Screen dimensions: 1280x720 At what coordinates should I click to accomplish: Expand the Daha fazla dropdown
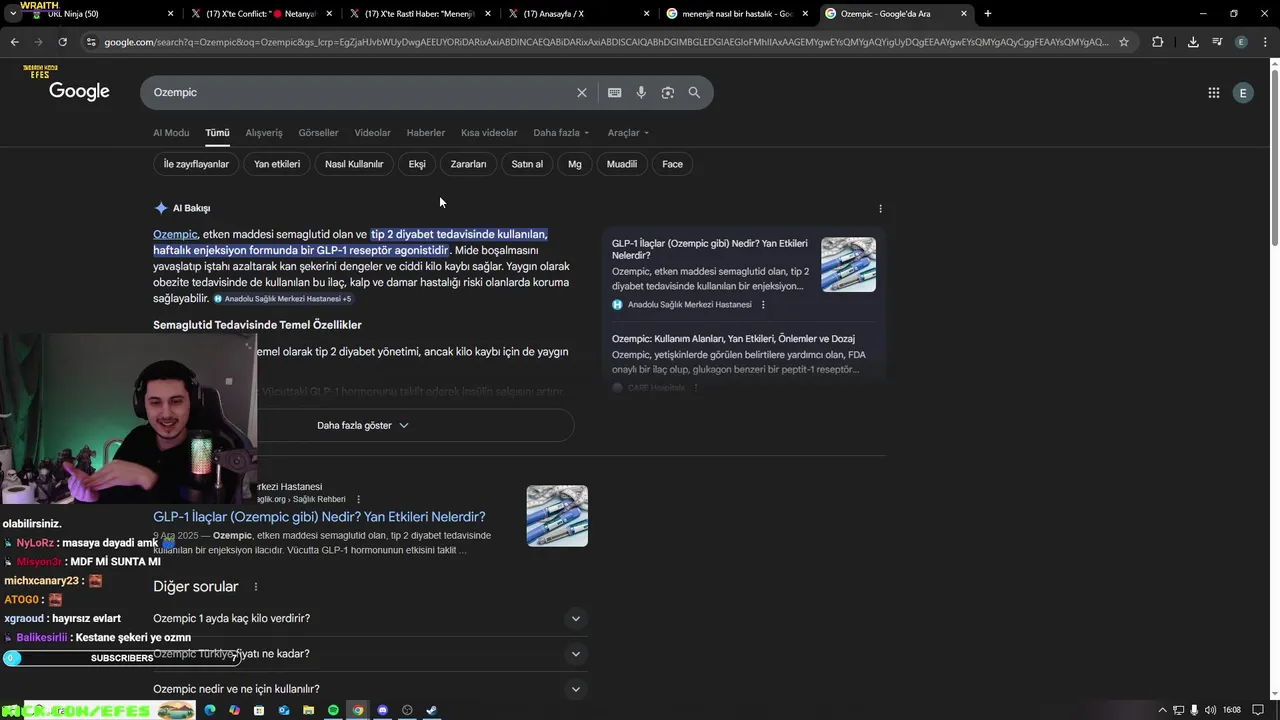(x=561, y=133)
